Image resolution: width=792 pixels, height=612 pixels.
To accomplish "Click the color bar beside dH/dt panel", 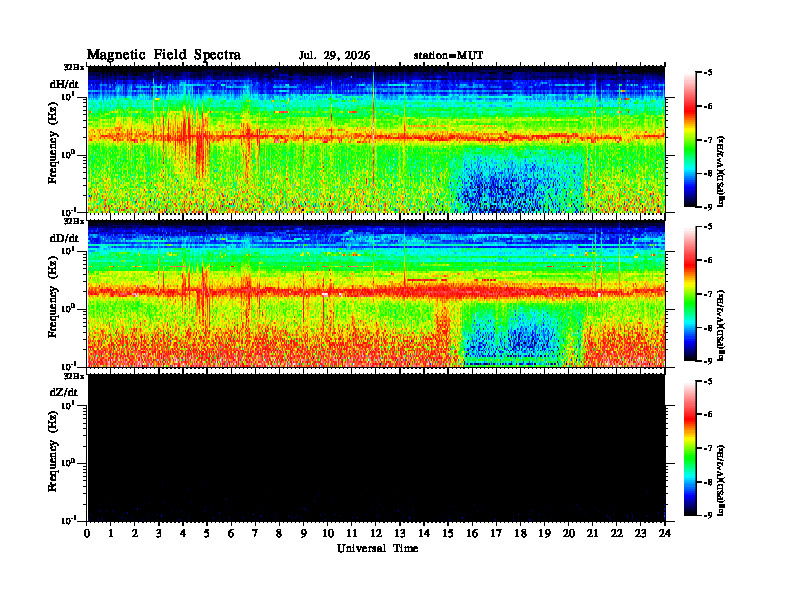I will pos(689,140).
